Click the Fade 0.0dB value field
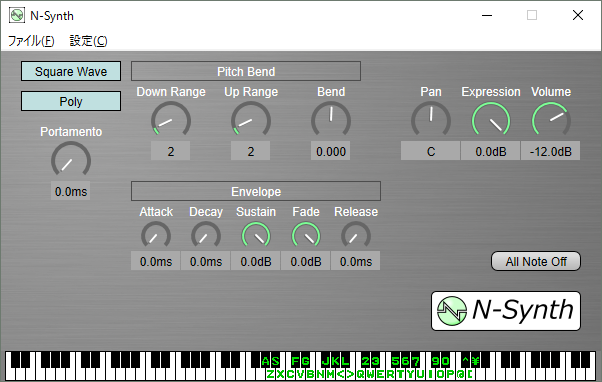This screenshot has height=382, width=602. [x=306, y=261]
